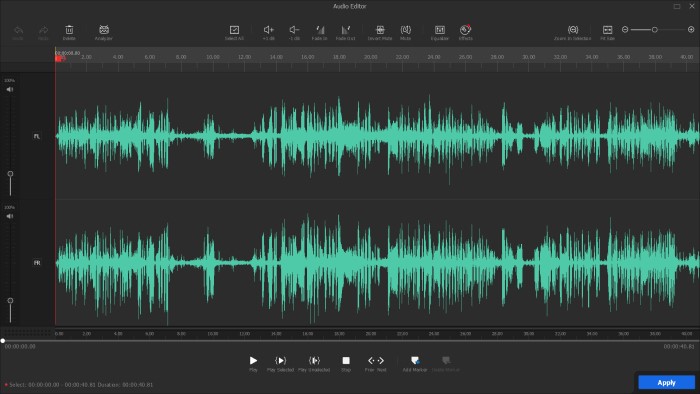Viewport: 700px width, 394px height.
Task: Click Zoom in Selection icon
Action: 573,30
